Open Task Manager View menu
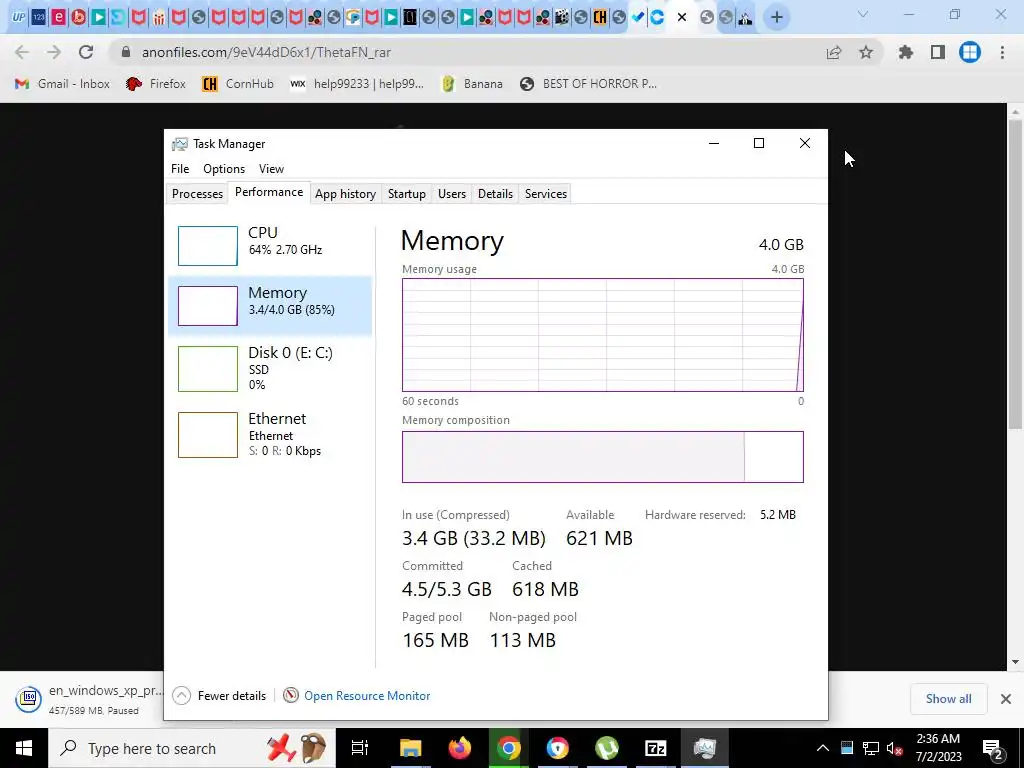Viewport: 1024px width, 768px height. coord(271,168)
